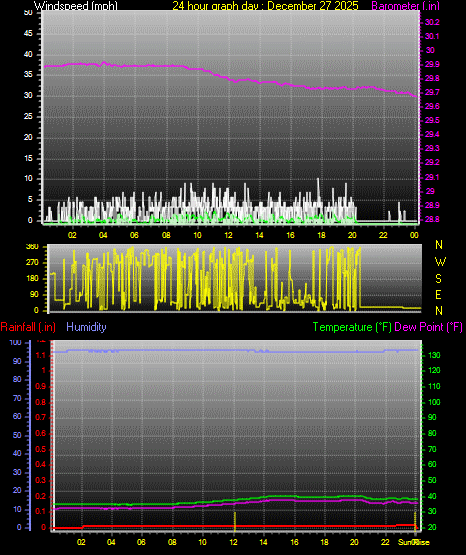Select the 29.7 barometer scale value
Viewport: 466px width, 555px height.
point(432,92)
